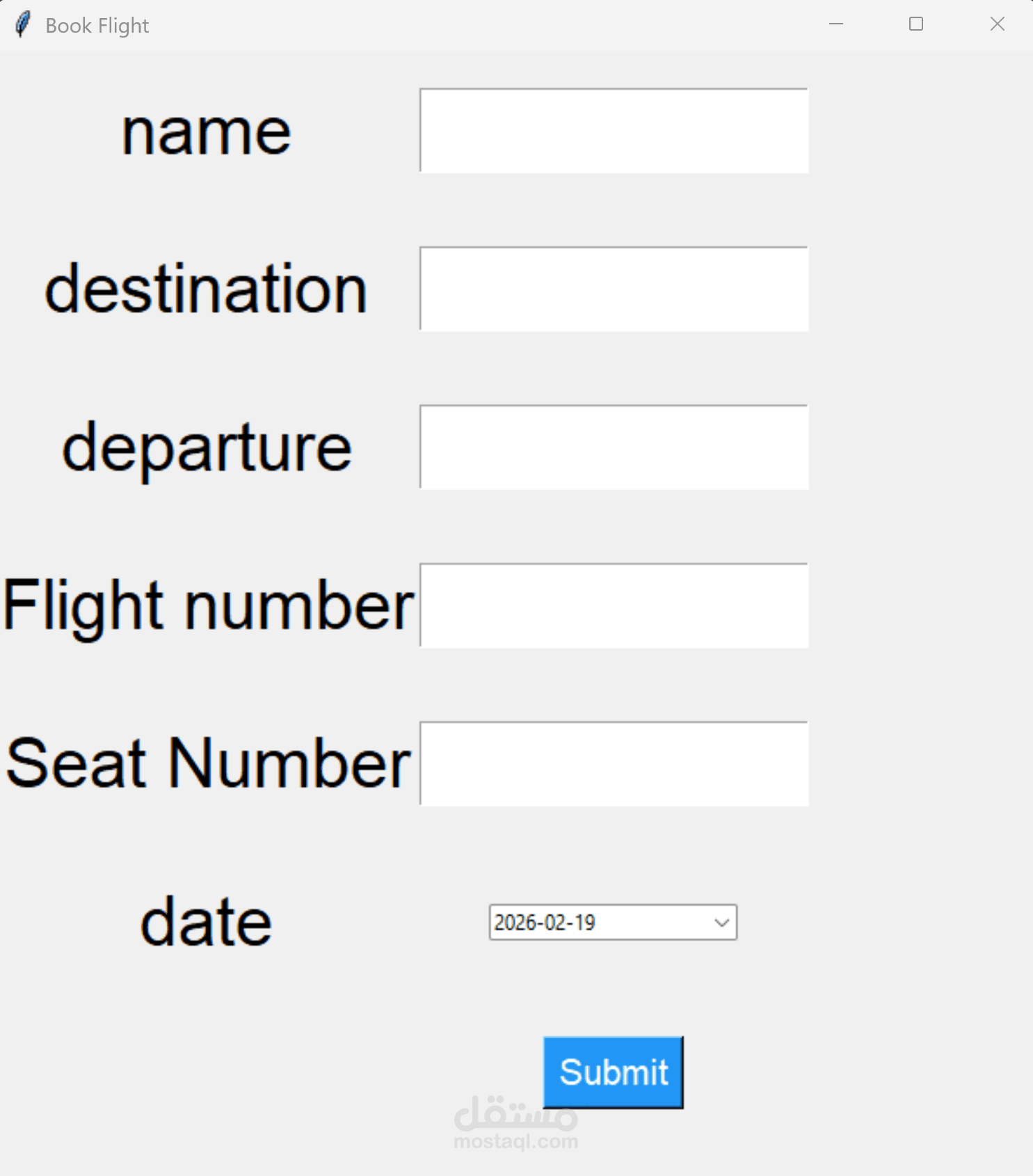Image resolution: width=1033 pixels, height=1176 pixels.
Task: Expand the date picker dropdown arrow
Action: [x=722, y=923]
